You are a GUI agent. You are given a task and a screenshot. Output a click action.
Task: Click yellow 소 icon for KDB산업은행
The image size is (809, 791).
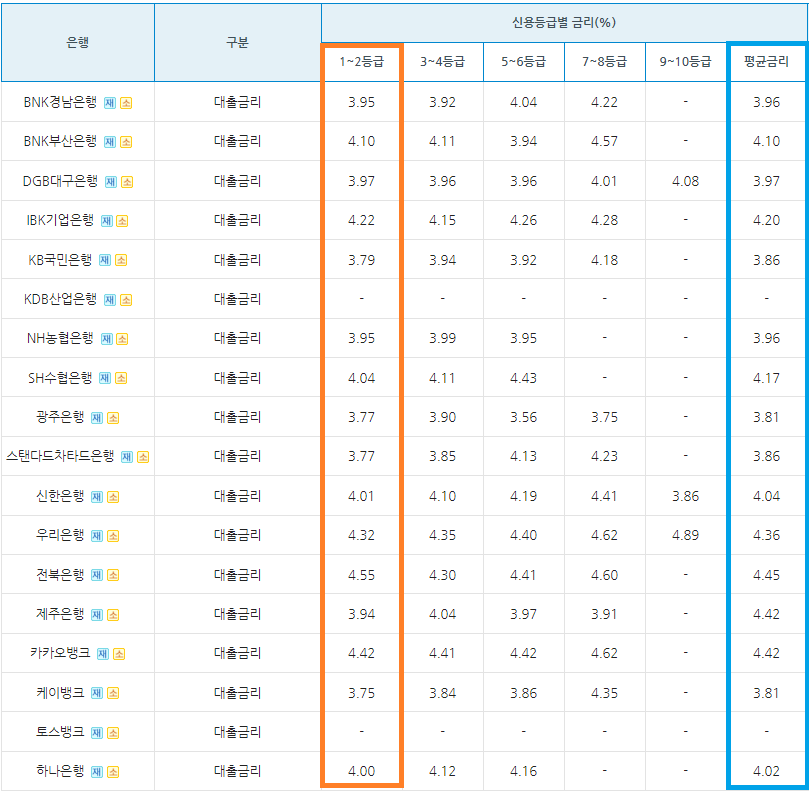(x=126, y=300)
